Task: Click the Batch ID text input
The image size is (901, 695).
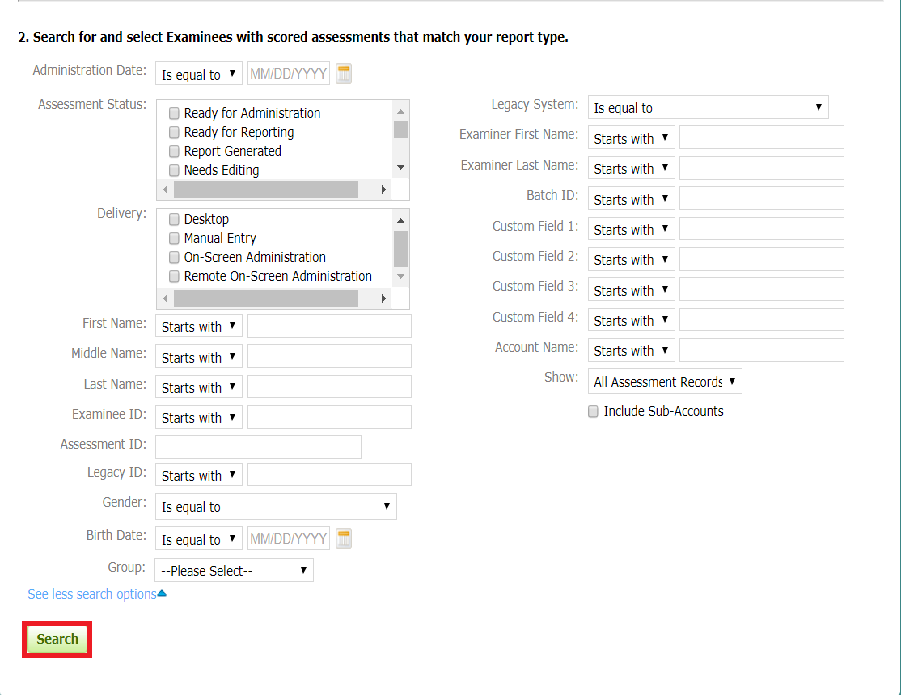Action: pos(761,199)
